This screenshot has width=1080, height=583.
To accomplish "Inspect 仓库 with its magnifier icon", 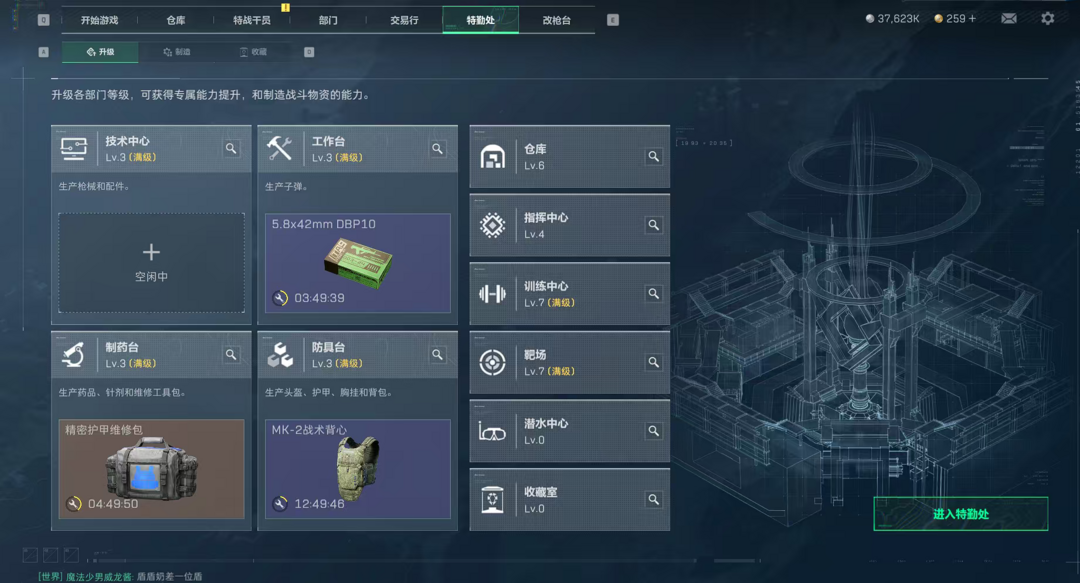I will coord(654,156).
